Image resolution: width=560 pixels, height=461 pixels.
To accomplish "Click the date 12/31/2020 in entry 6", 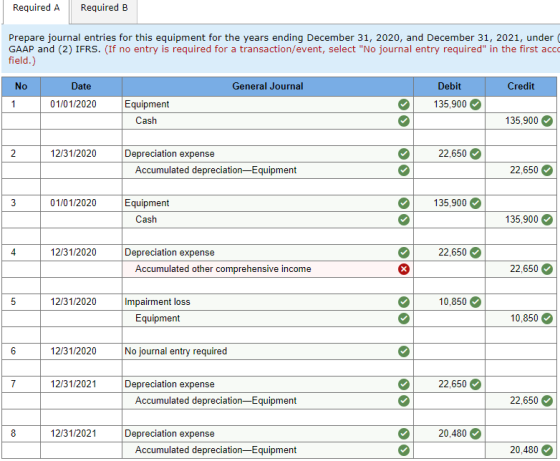I will click(73, 351).
